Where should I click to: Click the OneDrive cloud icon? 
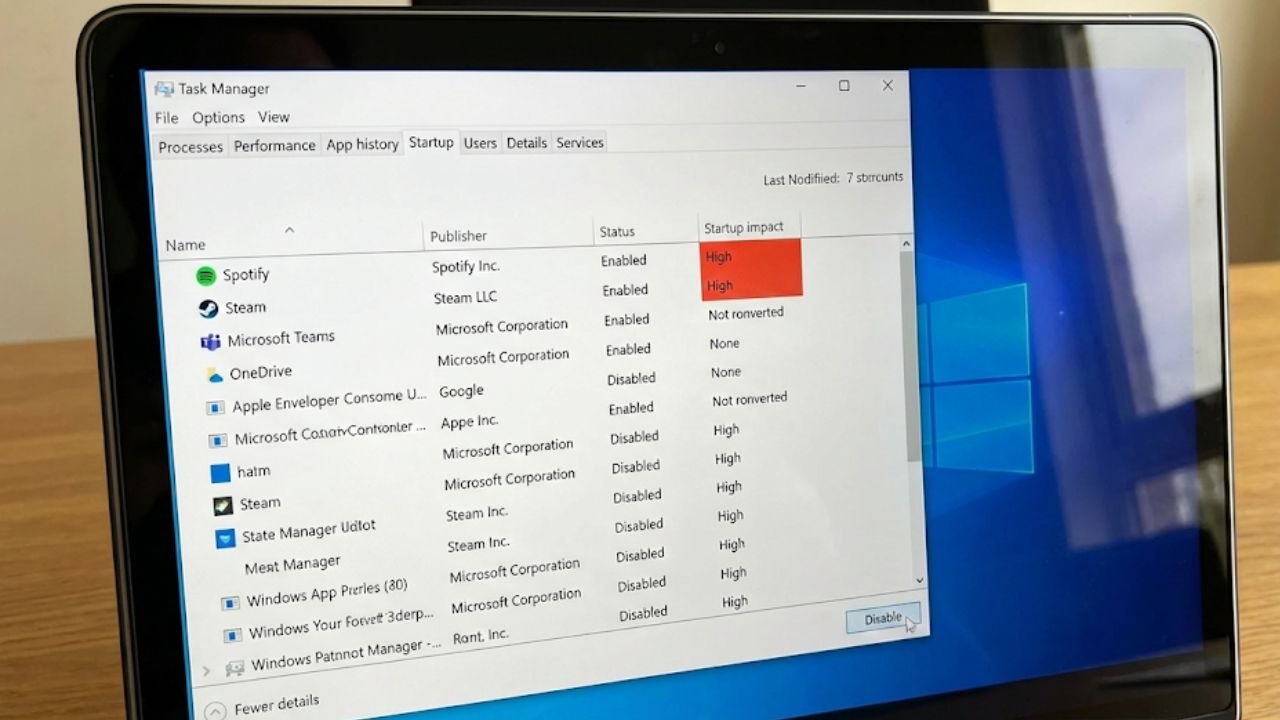215,372
